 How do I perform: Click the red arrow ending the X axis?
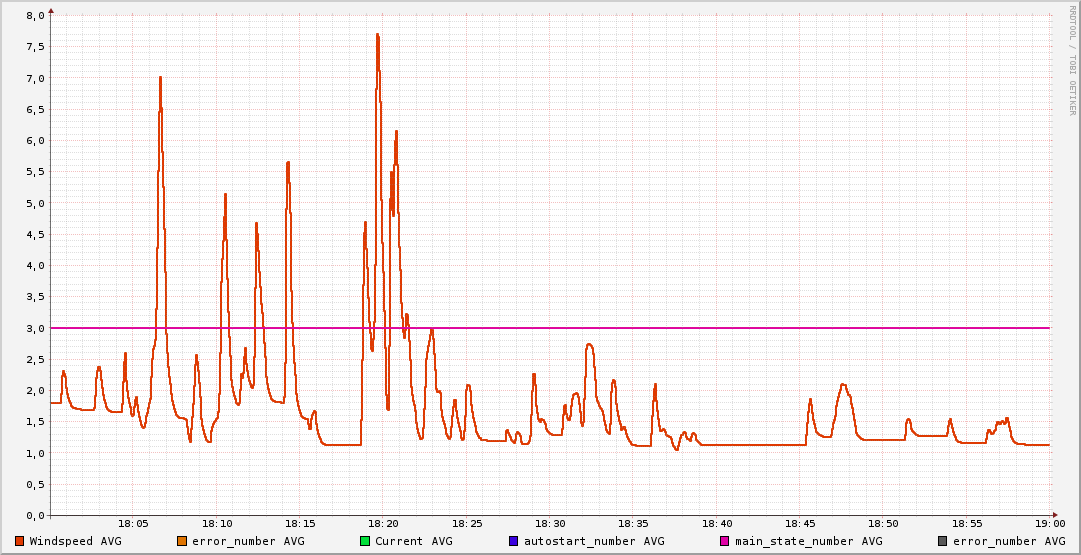[x=1055, y=515]
